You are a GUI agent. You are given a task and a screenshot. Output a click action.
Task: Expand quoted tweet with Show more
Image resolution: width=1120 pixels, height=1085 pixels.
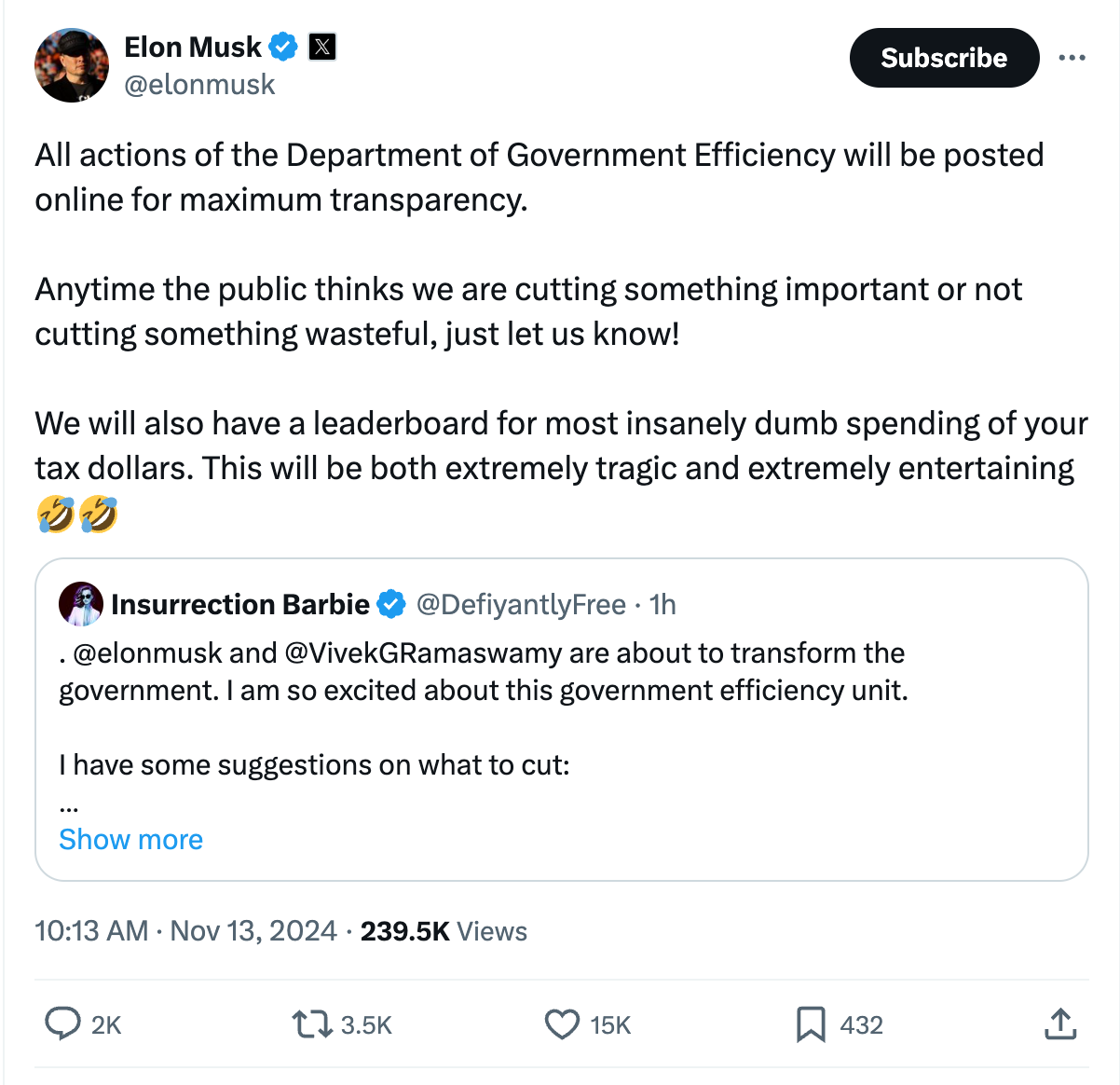click(x=130, y=839)
